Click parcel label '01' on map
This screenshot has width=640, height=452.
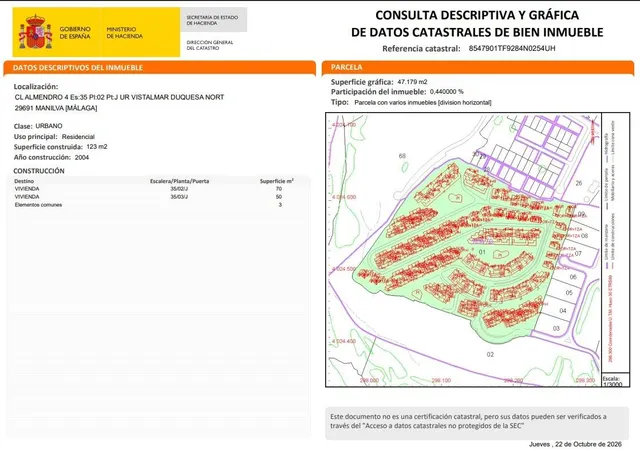pyautogui.click(x=482, y=252)
